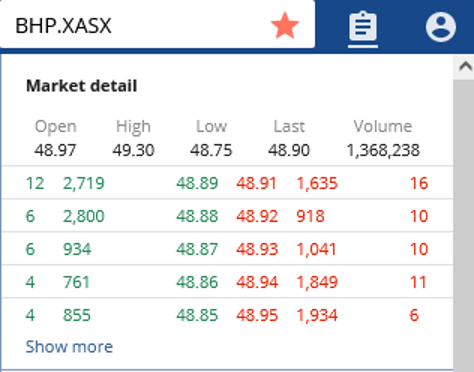Click the 48.95 ask price

tap(257, 315)
